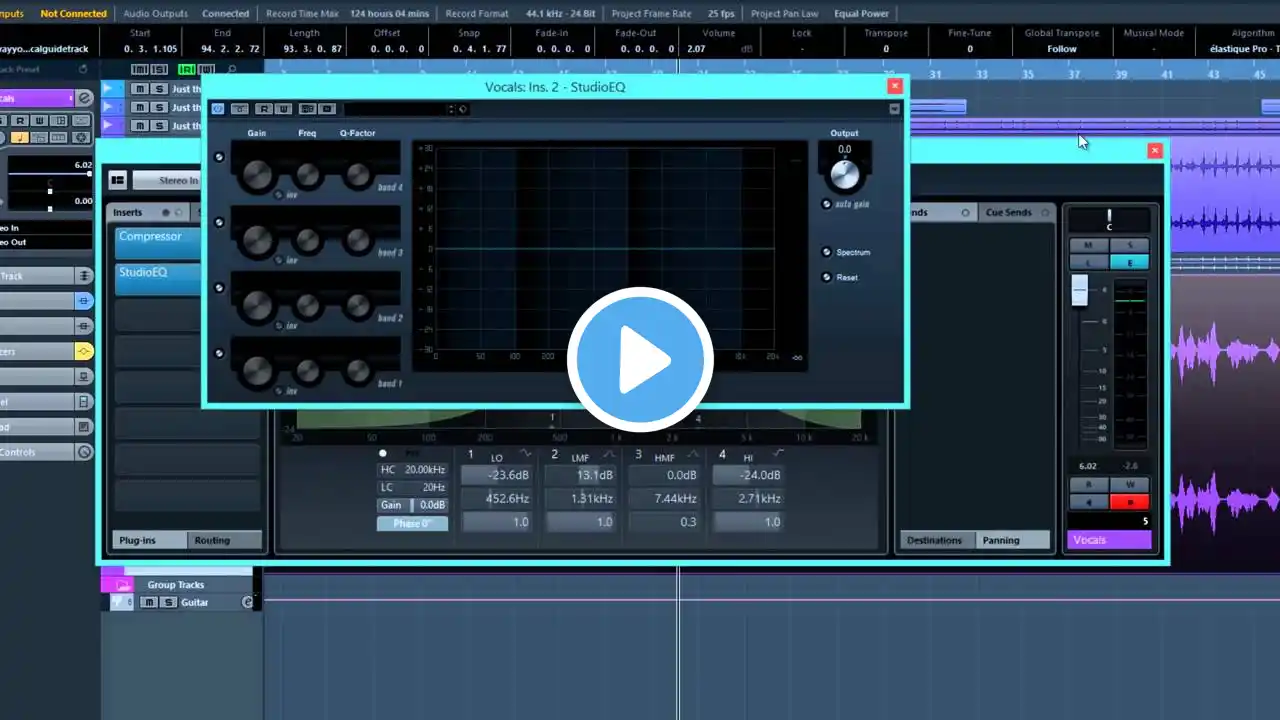This screenshot has height=720, width=1280.
Task: Enable Write automation in StudioEQ header
Action: [x=284, y=109]
